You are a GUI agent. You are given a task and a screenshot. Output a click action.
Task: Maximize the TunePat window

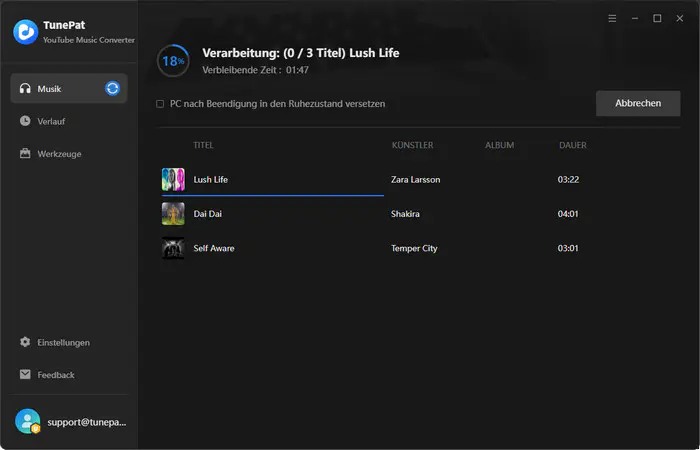pyautogui.click(x=657, y=18)
